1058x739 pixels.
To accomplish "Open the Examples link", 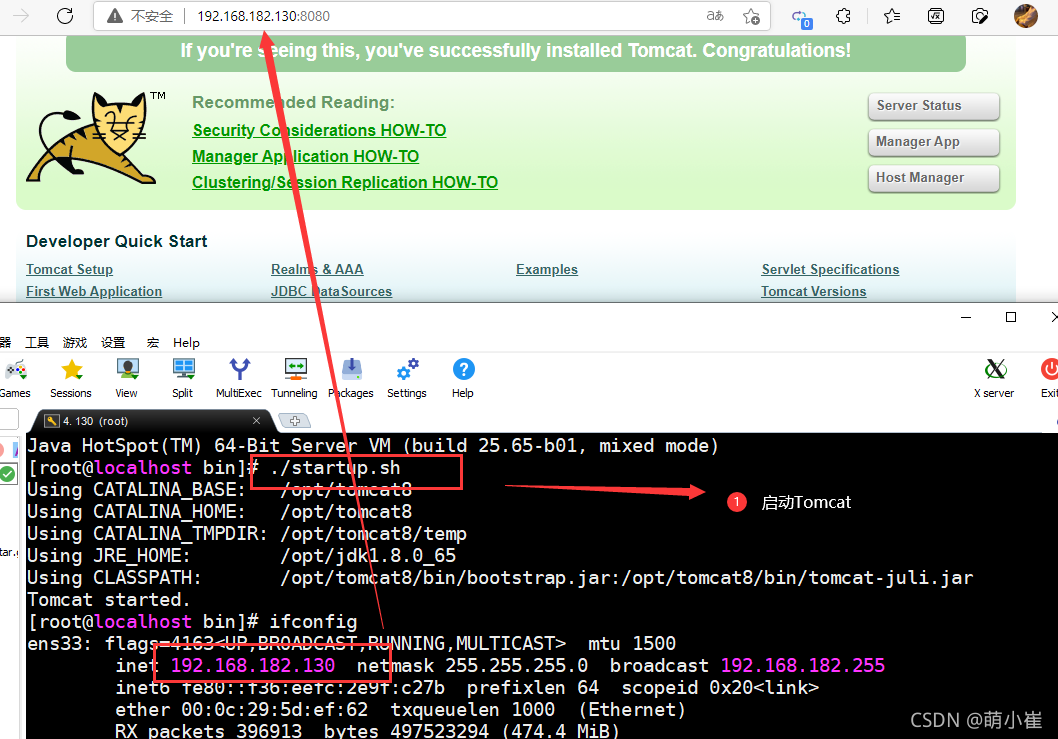I will pos(547,269).
